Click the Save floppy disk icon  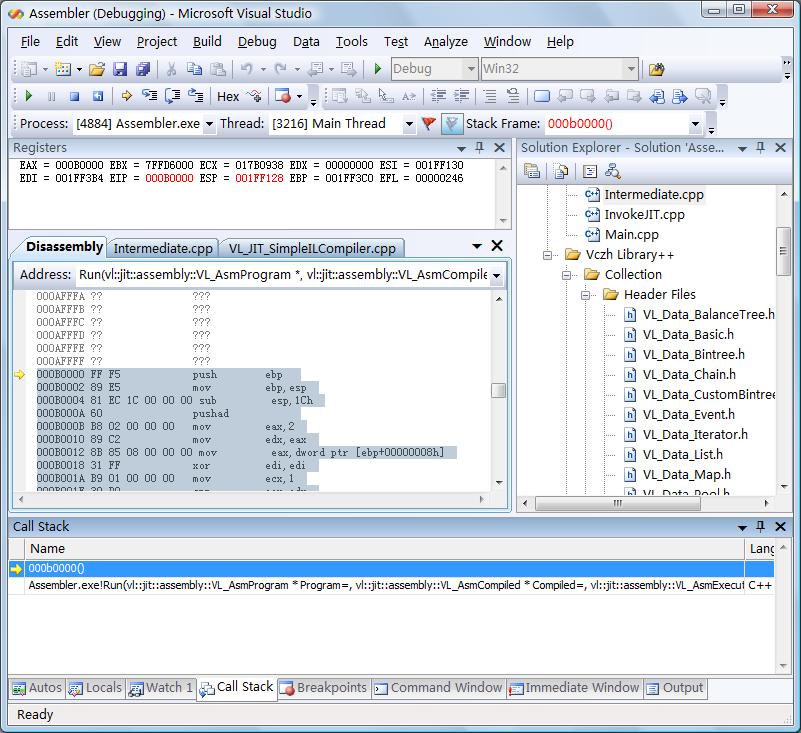click(x=120, y=69)
